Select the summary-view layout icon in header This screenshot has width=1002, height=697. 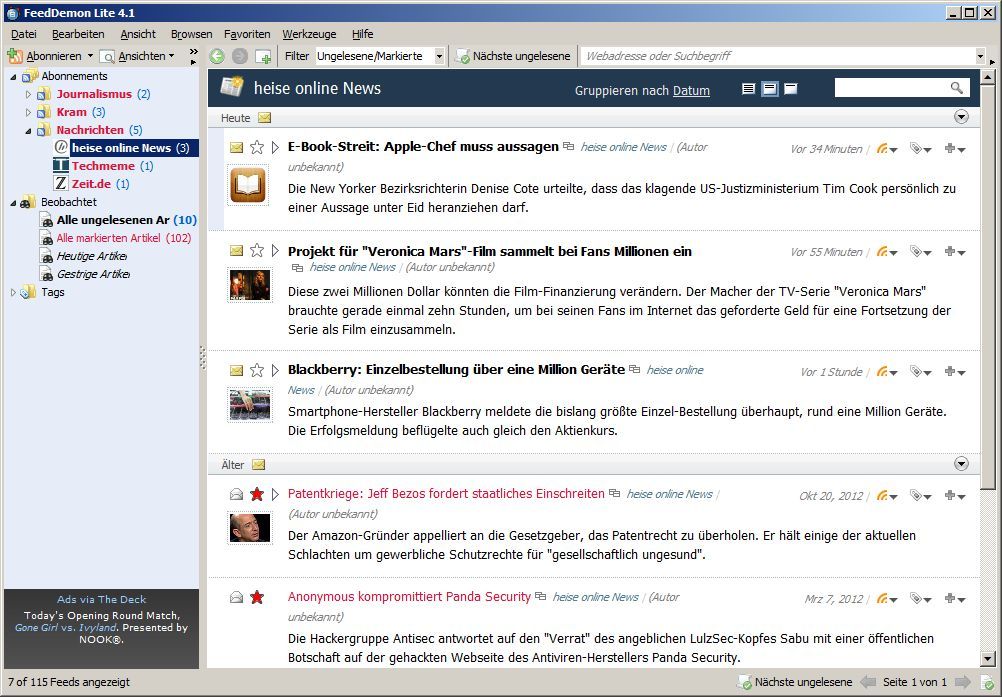[x=770, y=89]
